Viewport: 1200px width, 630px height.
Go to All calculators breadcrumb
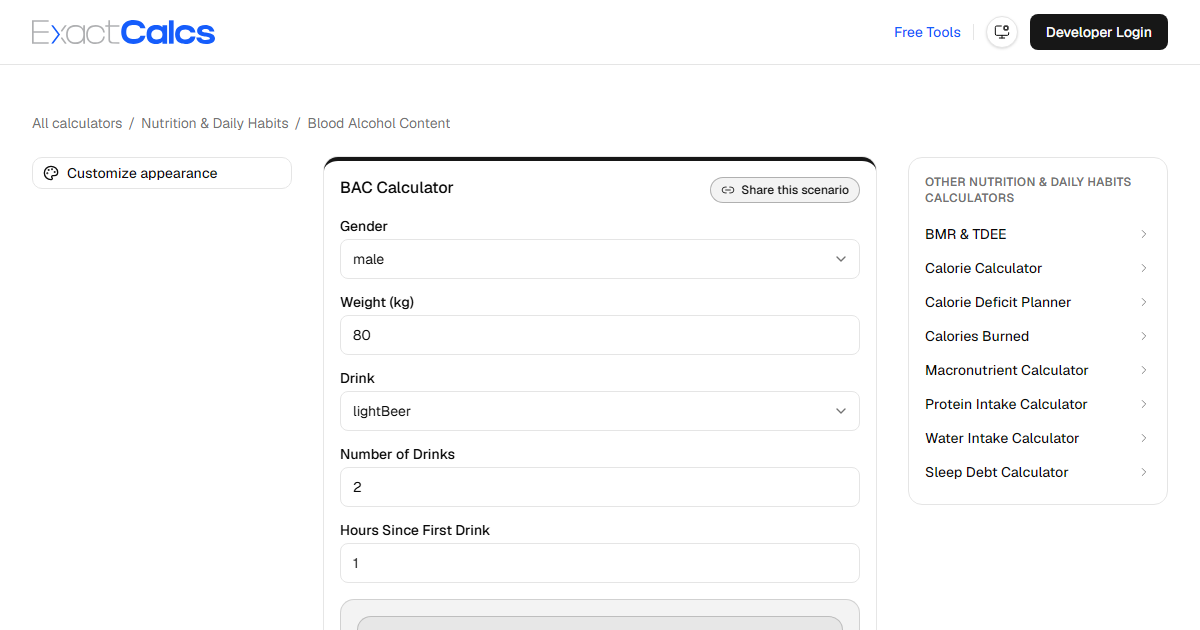pos(77,123)
